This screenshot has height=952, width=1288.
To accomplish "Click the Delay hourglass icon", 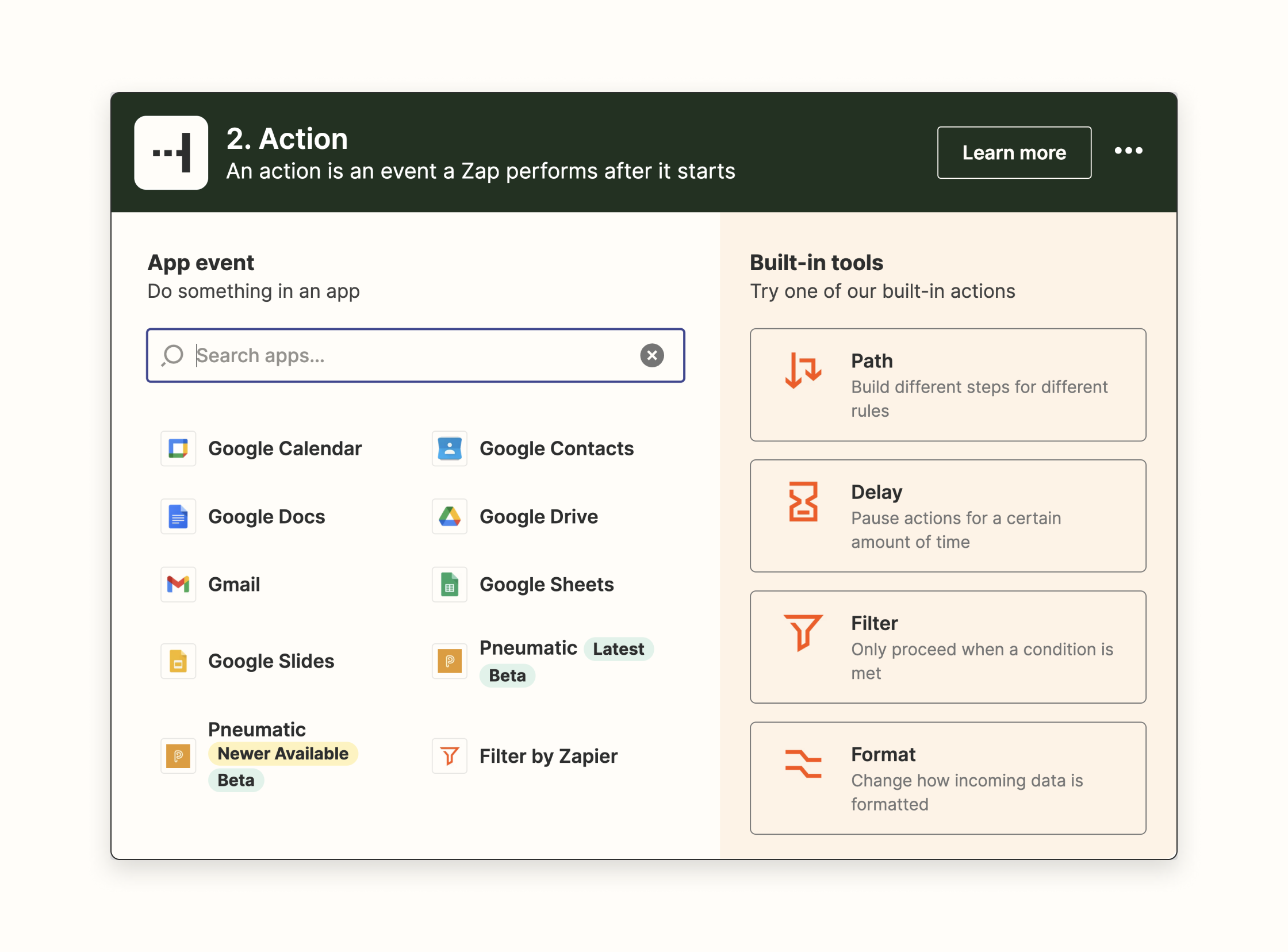I will [x=803, y=501].
